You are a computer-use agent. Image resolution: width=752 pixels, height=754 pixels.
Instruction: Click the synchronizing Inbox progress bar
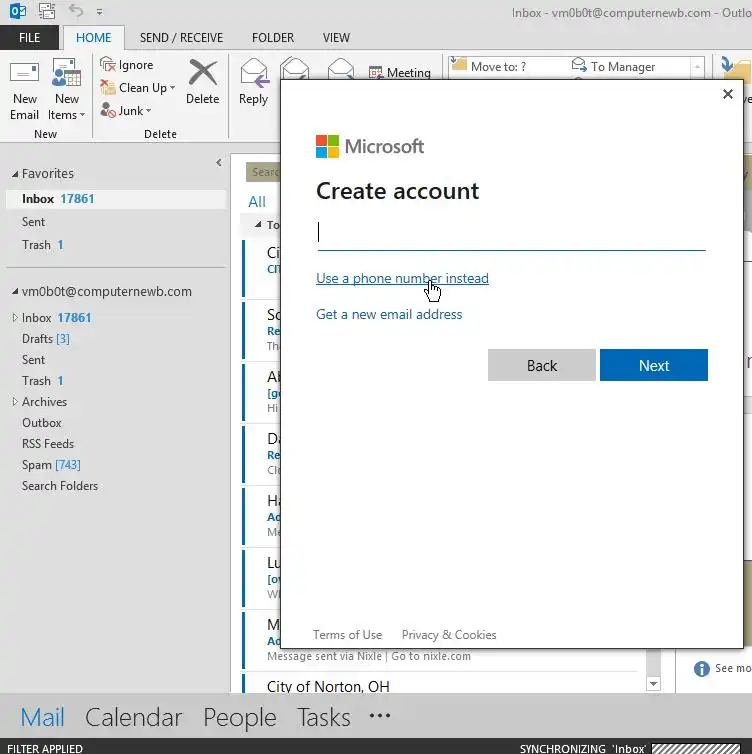click(x=696, y=748)
